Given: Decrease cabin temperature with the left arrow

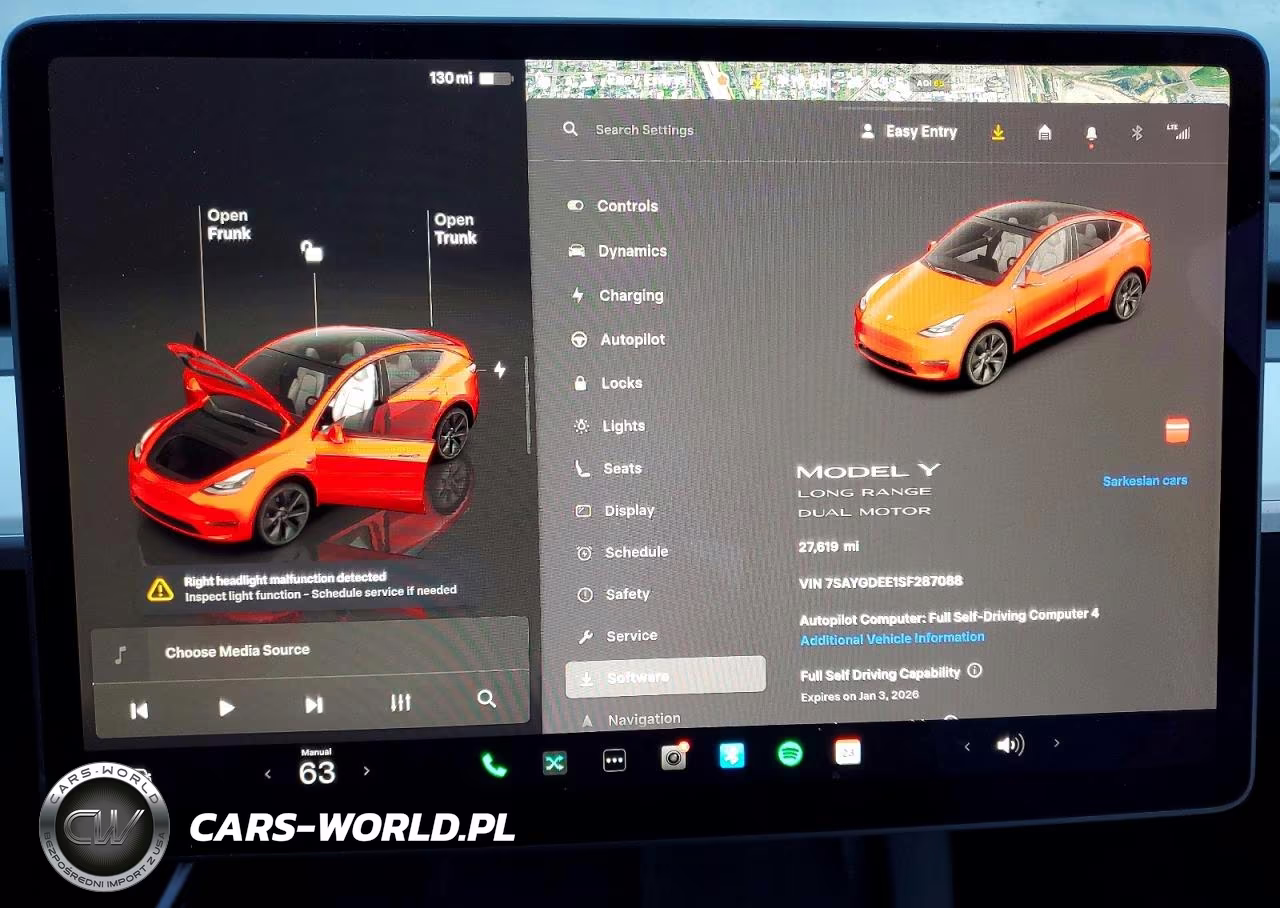Looking at the screenshot, I should pos(268,773).
